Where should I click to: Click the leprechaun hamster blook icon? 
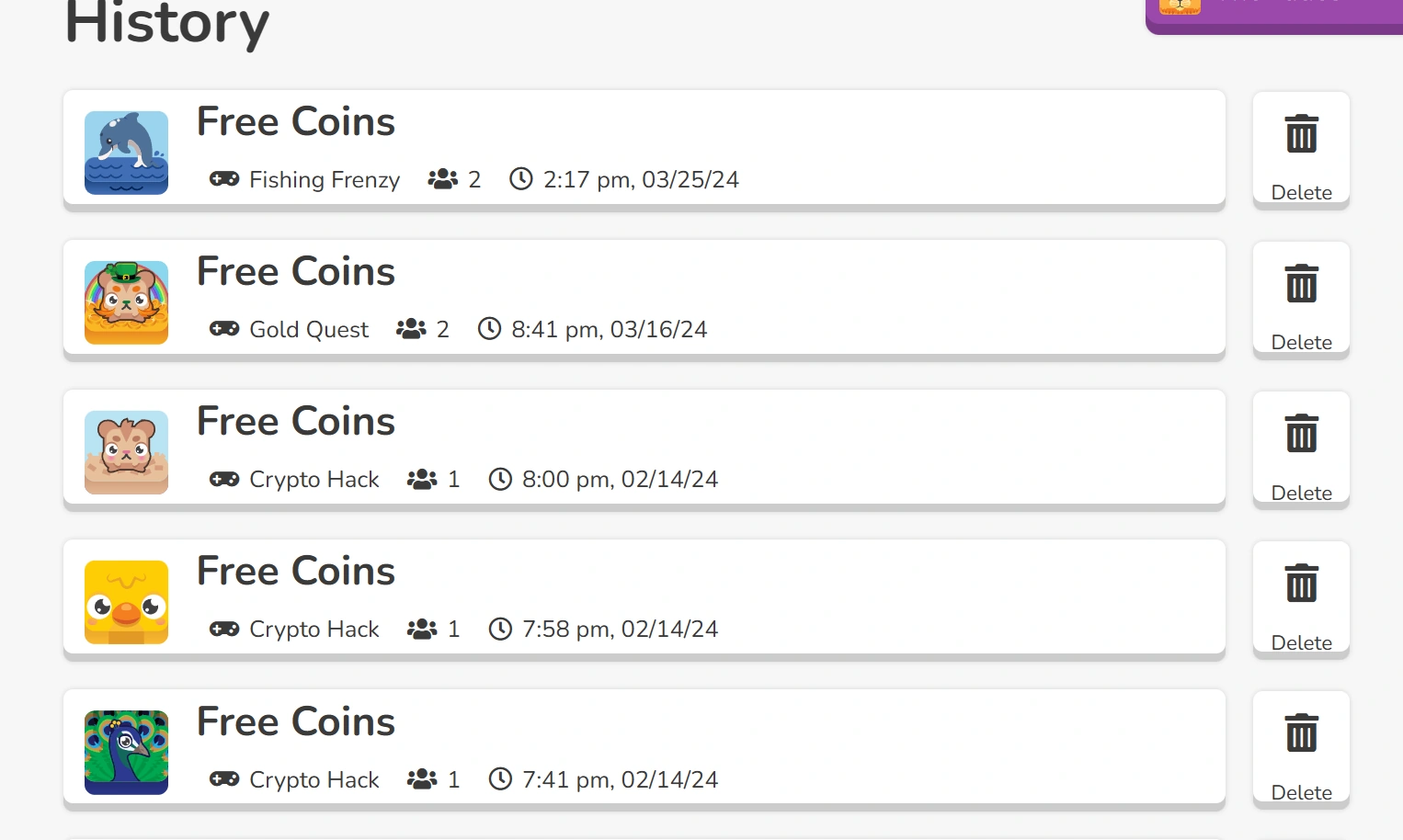[x=126, y=302]
